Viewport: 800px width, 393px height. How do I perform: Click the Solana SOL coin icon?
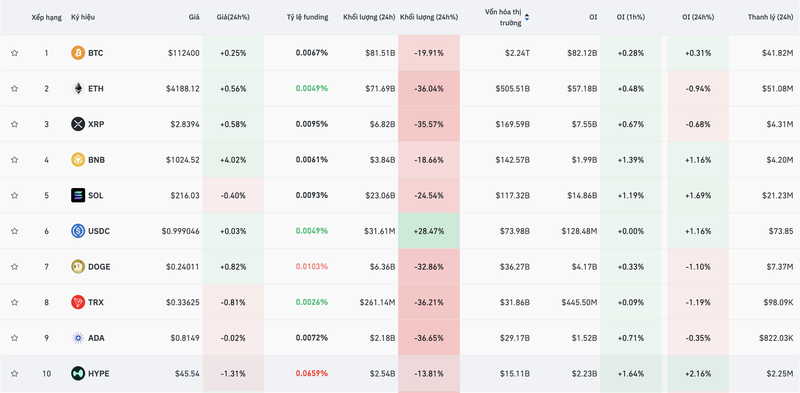(x=78, y=195)
